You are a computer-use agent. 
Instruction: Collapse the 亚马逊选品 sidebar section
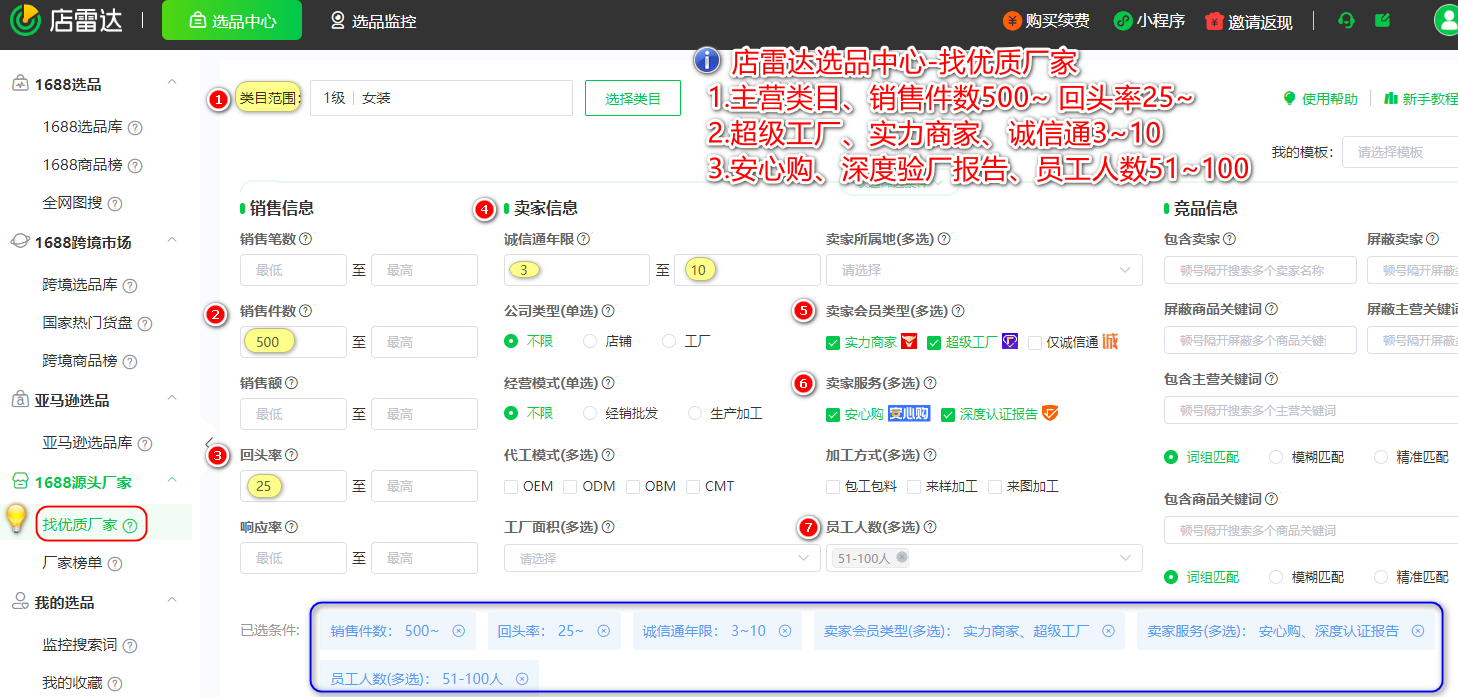172,400
